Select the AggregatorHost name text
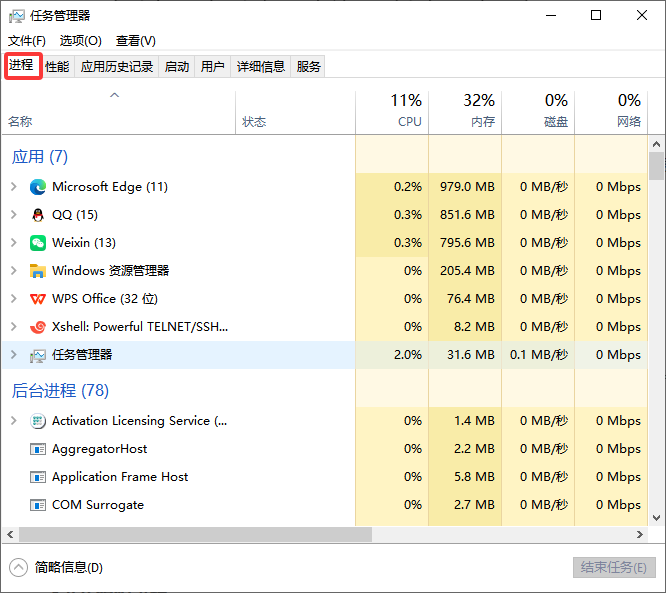The width and height of the screenshot is (666, 593). click(99, 449)
